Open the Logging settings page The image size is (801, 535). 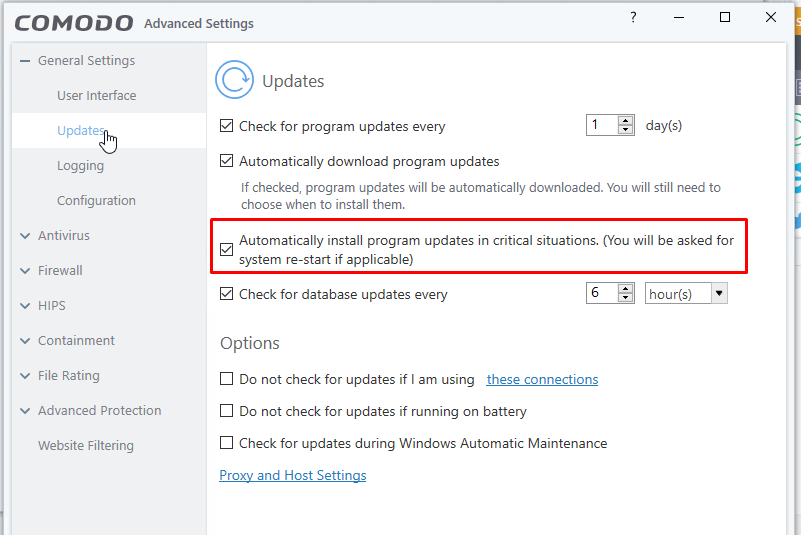pos(81,166)
